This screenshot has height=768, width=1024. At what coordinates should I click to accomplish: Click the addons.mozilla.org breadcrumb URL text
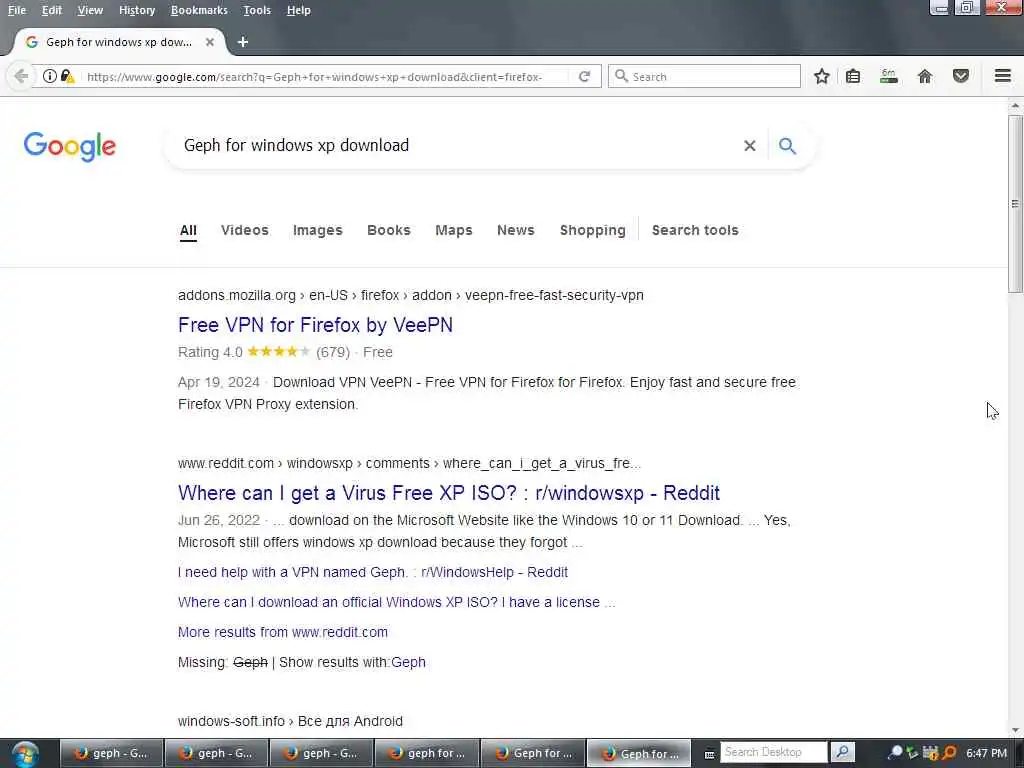click(x=411, y=295)
